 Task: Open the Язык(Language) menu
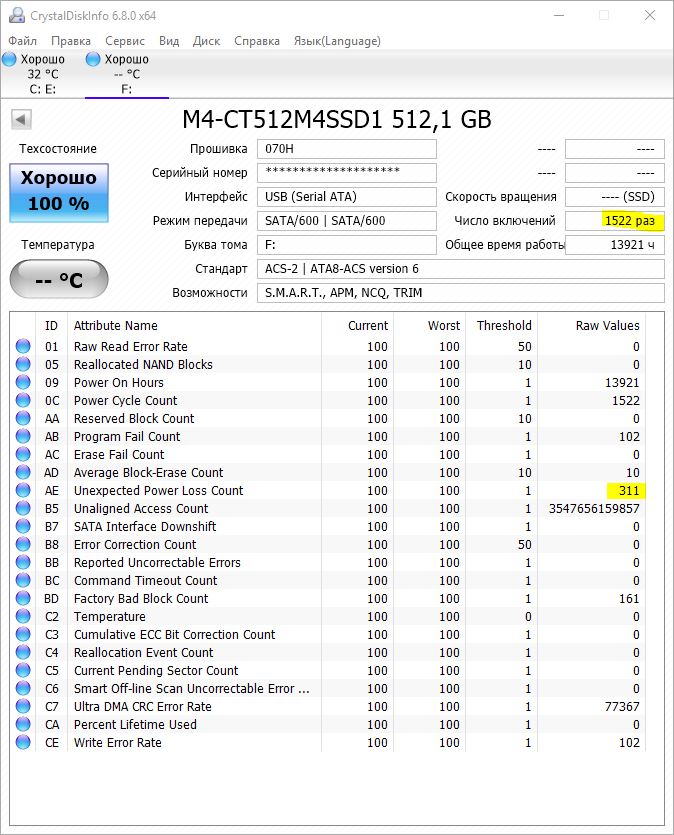[337, 41]
